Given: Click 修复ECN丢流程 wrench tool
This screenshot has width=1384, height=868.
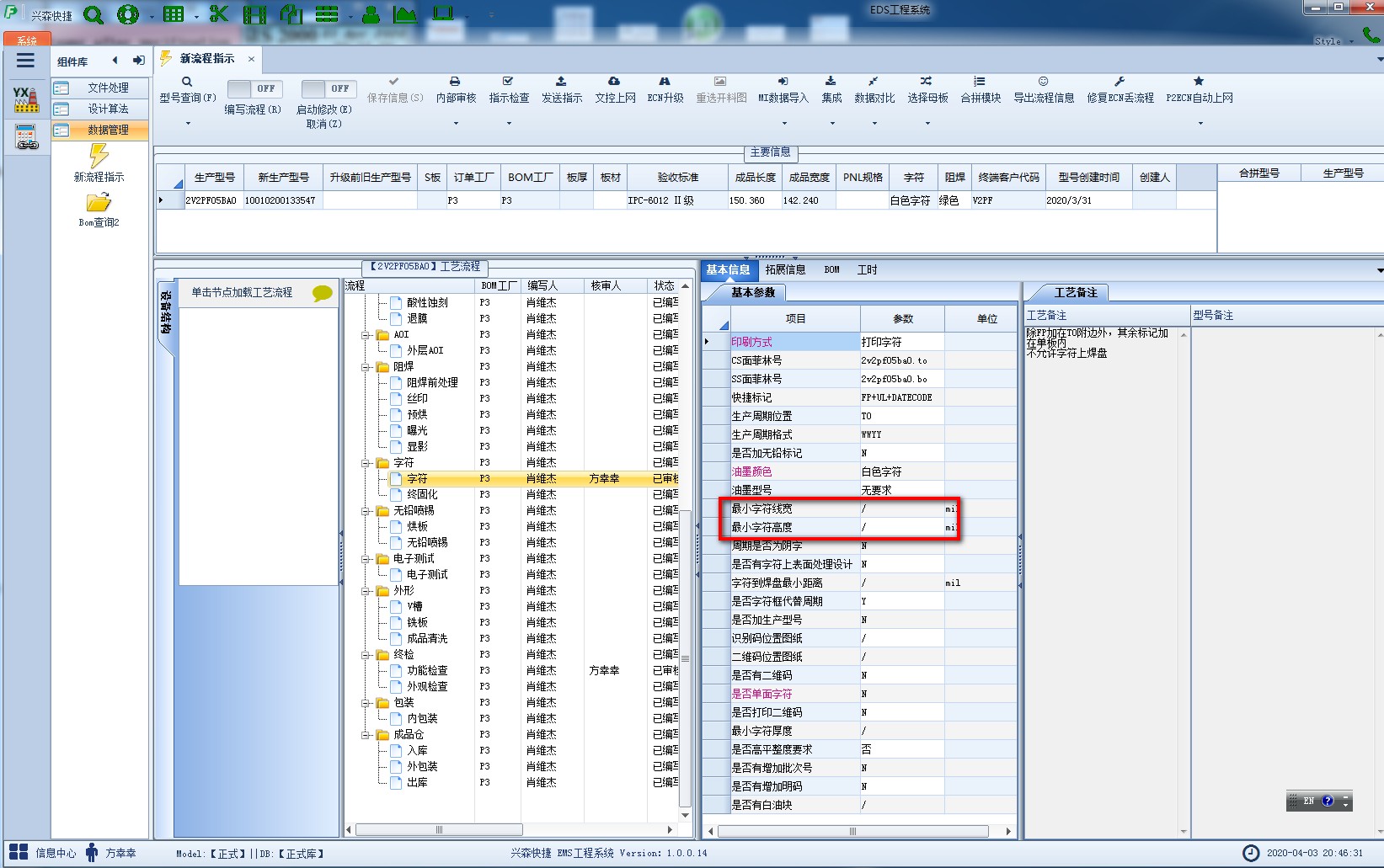Looking at the screenshot, I should (1119, 90).
